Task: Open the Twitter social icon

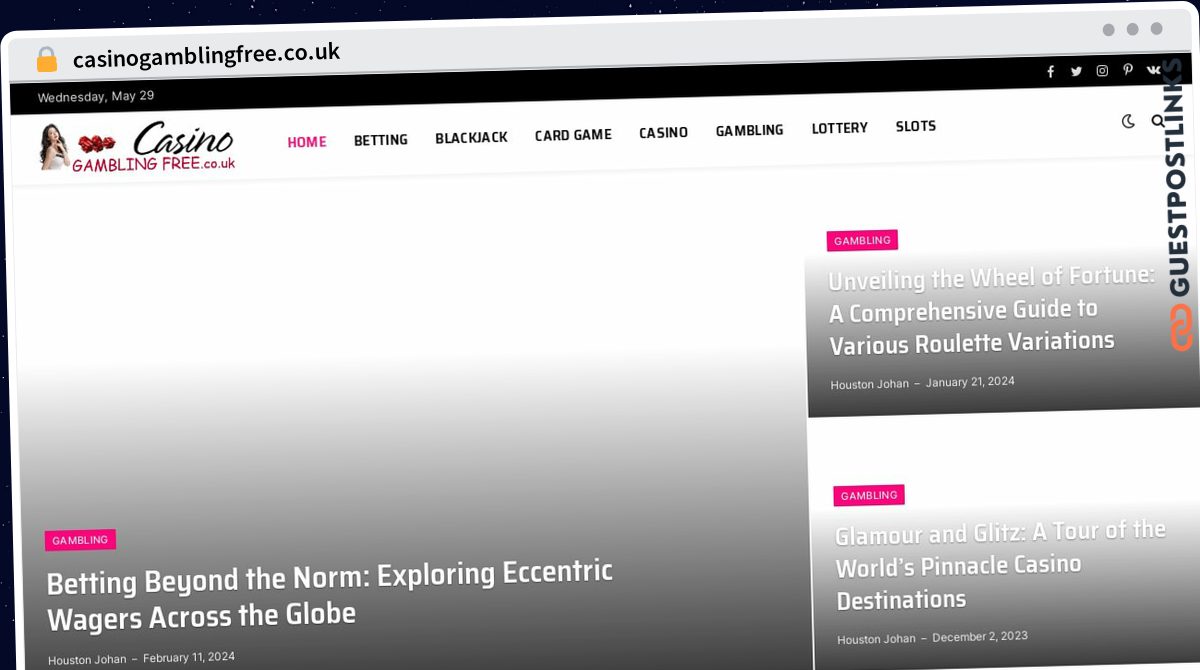Action: pyautogui.click(x=1076, y=71)
